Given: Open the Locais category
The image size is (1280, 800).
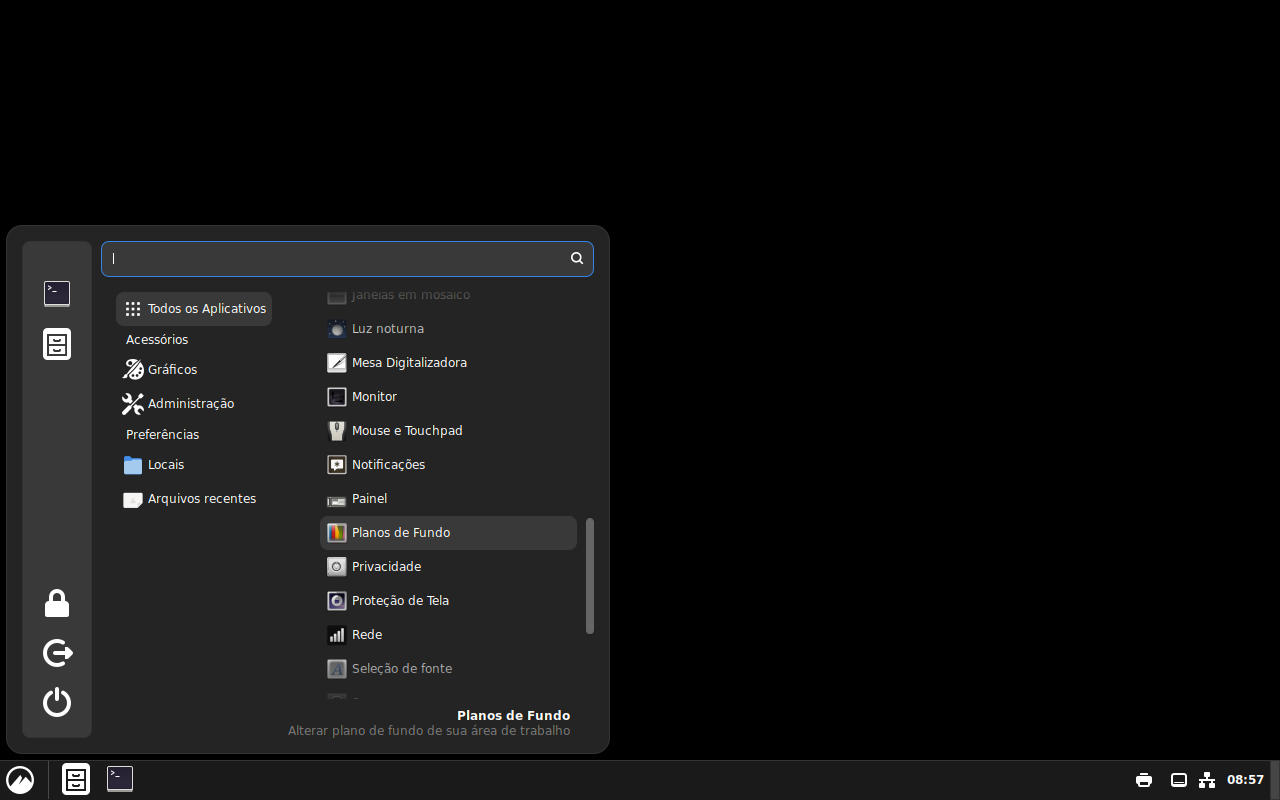Looking at the screenshot, I should tap(165, 465).
